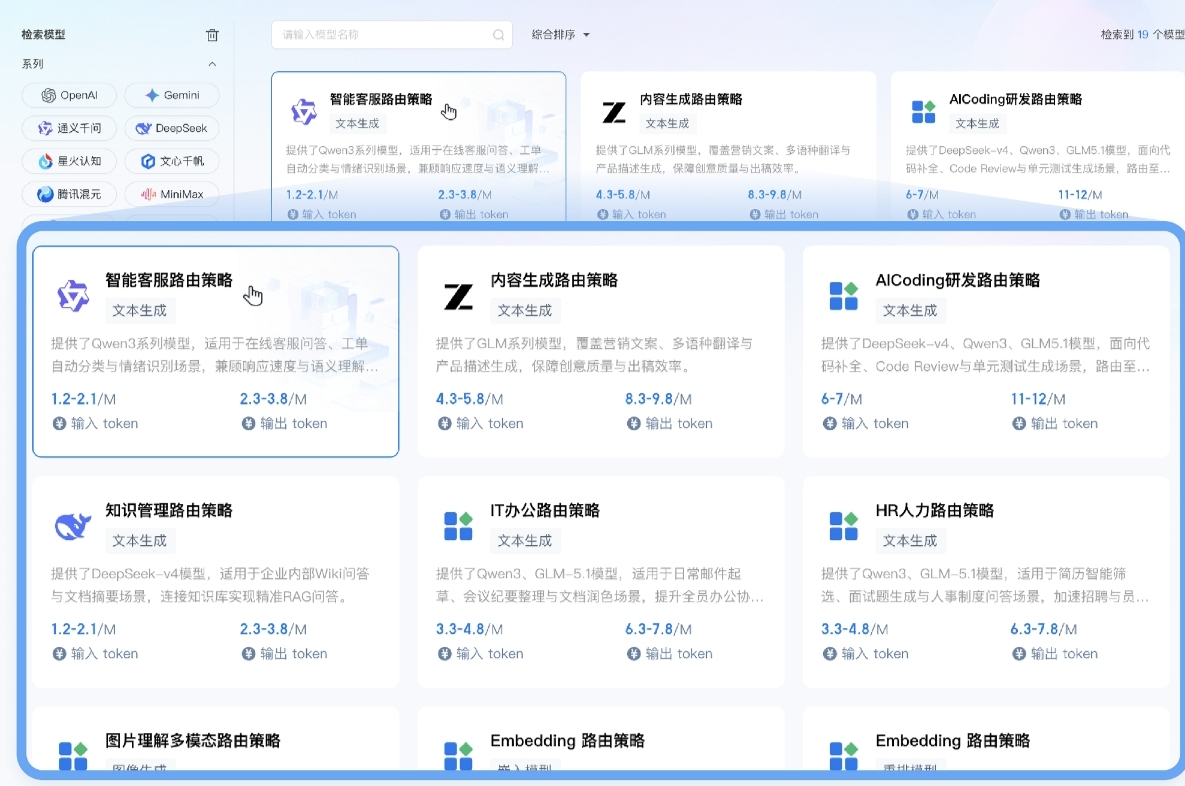The width and height of the screenshot is (1185, 786).
Task: Collapse the 系列 filter section
Action: [x=212, y=64]
